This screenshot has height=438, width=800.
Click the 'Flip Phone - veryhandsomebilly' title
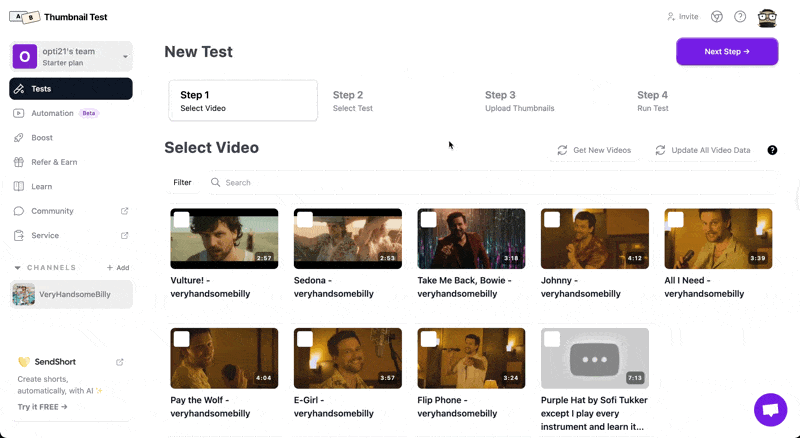click(x=457, y=407)
